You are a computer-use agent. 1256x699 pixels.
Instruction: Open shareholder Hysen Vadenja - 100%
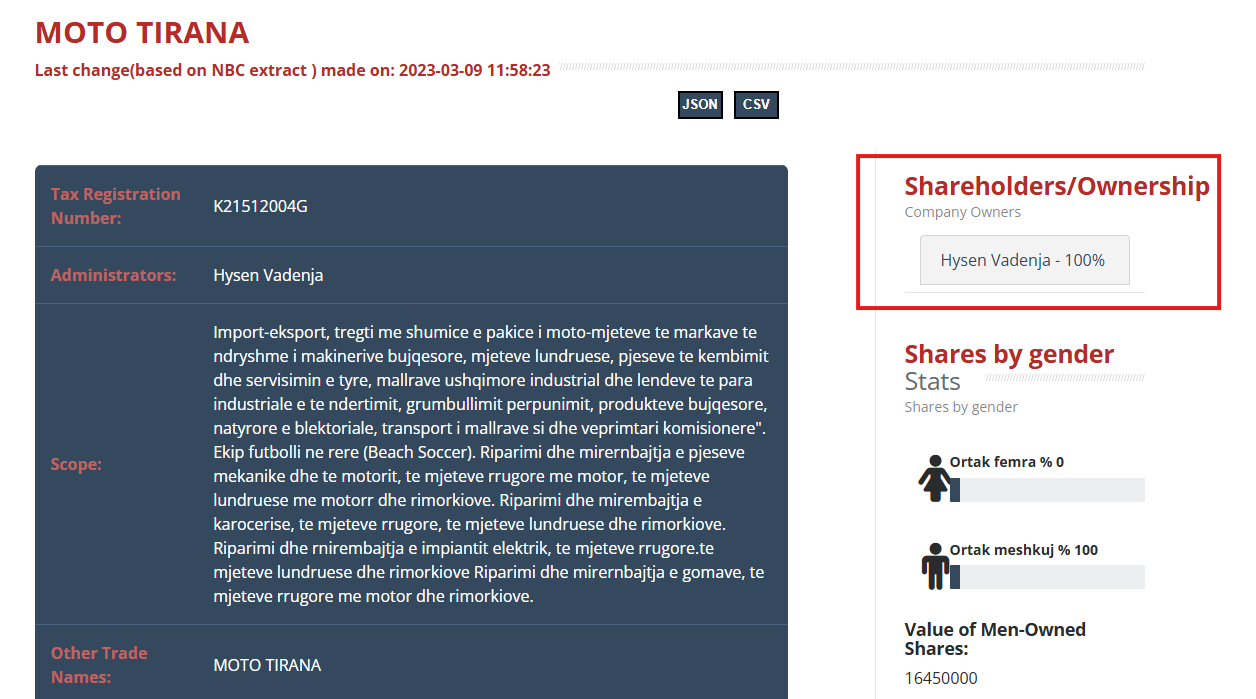[x=1023, y=260]
